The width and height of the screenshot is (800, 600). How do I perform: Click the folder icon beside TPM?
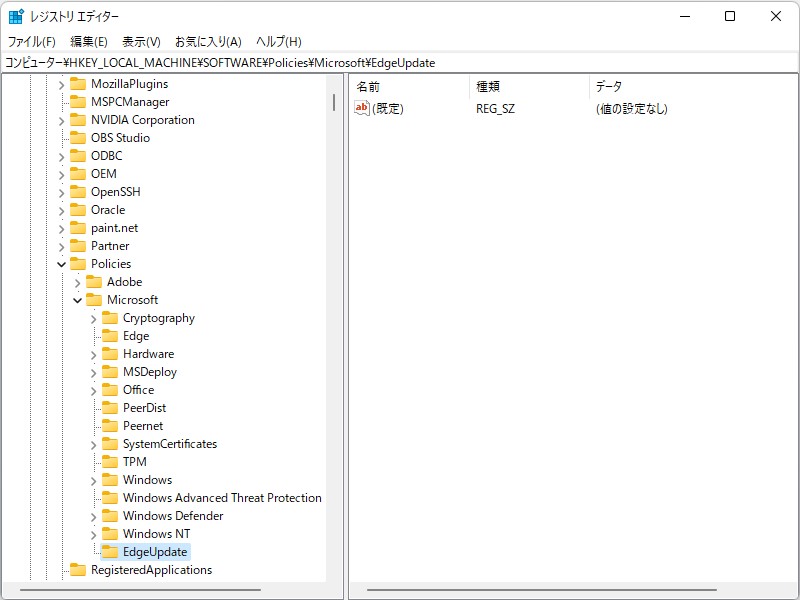point(110,461)
